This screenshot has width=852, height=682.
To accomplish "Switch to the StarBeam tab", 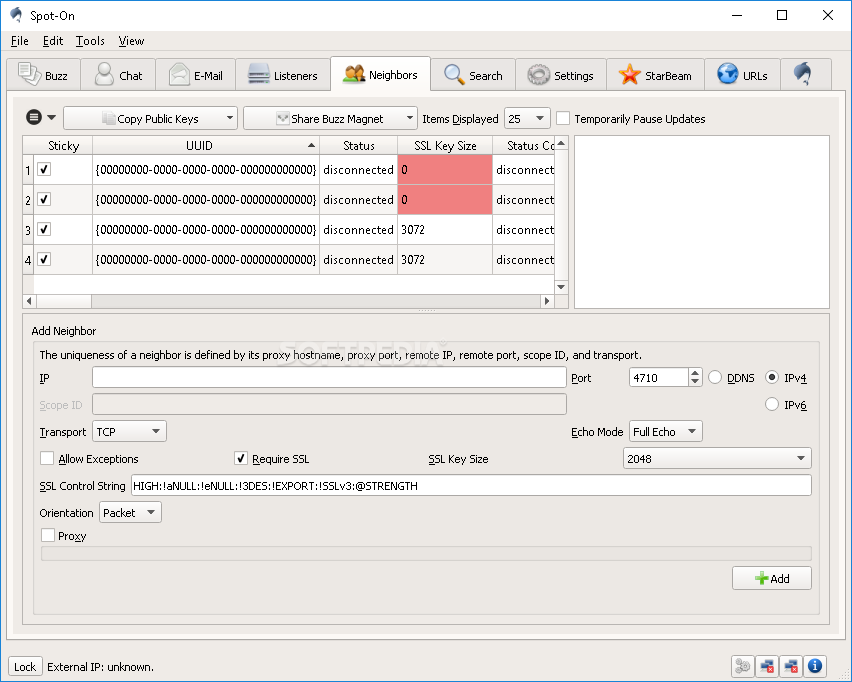I will pyautogui.click(x=655, y=75).
